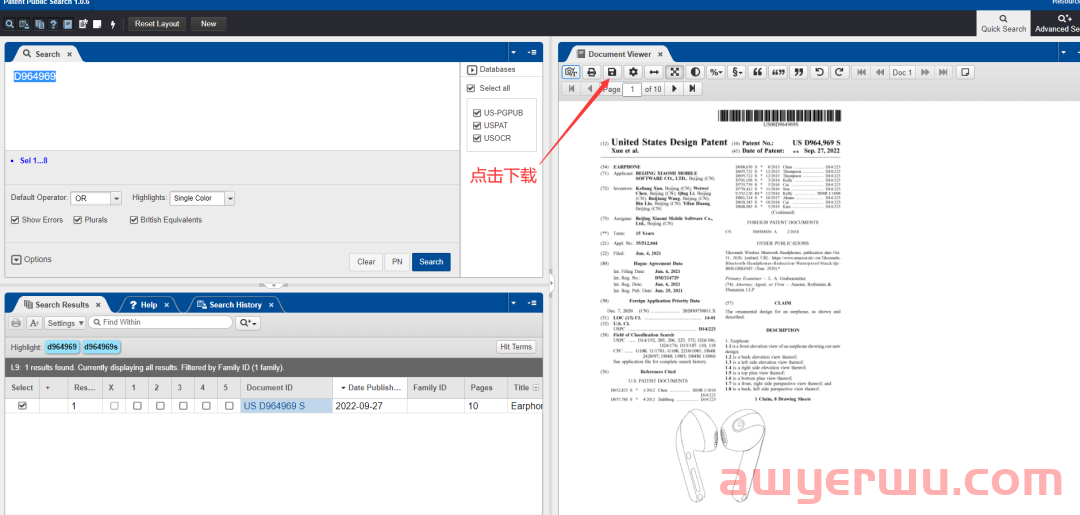Viewport: 1080px width, 515px height.
Task: Click the fit-to-width horizontal arrows icon
Action: (x=654, y=72)
